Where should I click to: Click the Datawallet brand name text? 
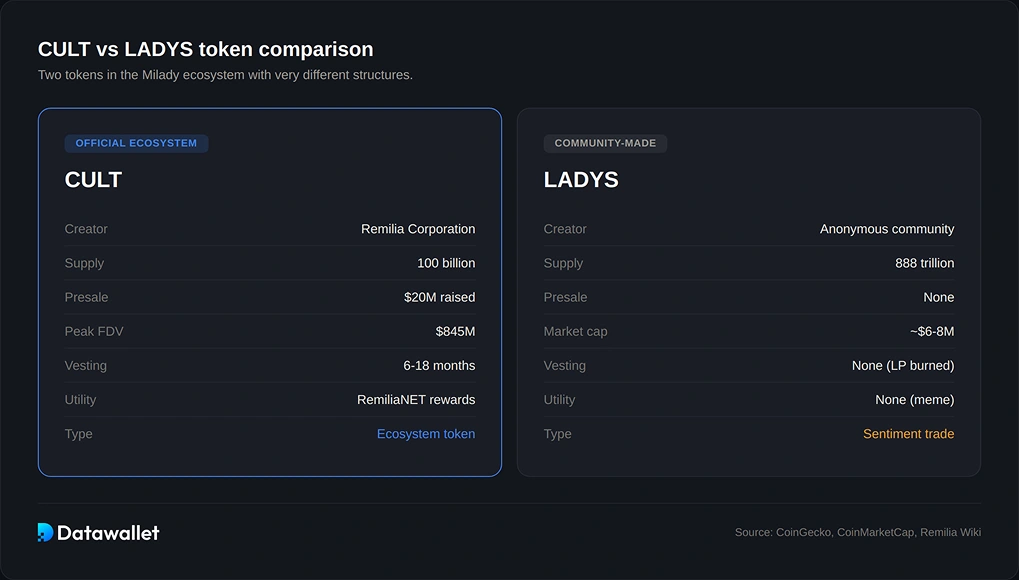click(x=108, y=533)
